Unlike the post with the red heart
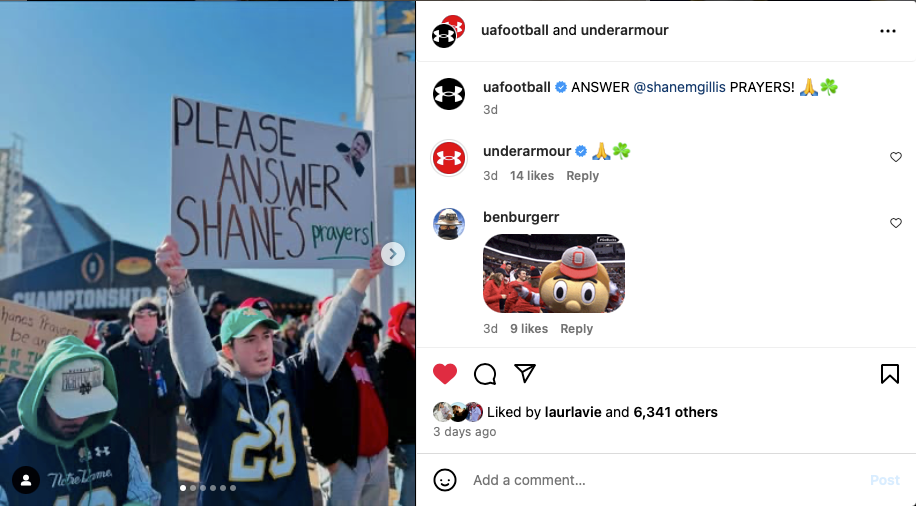The height and width of the screenshot is (506, 916). (445, 374)
